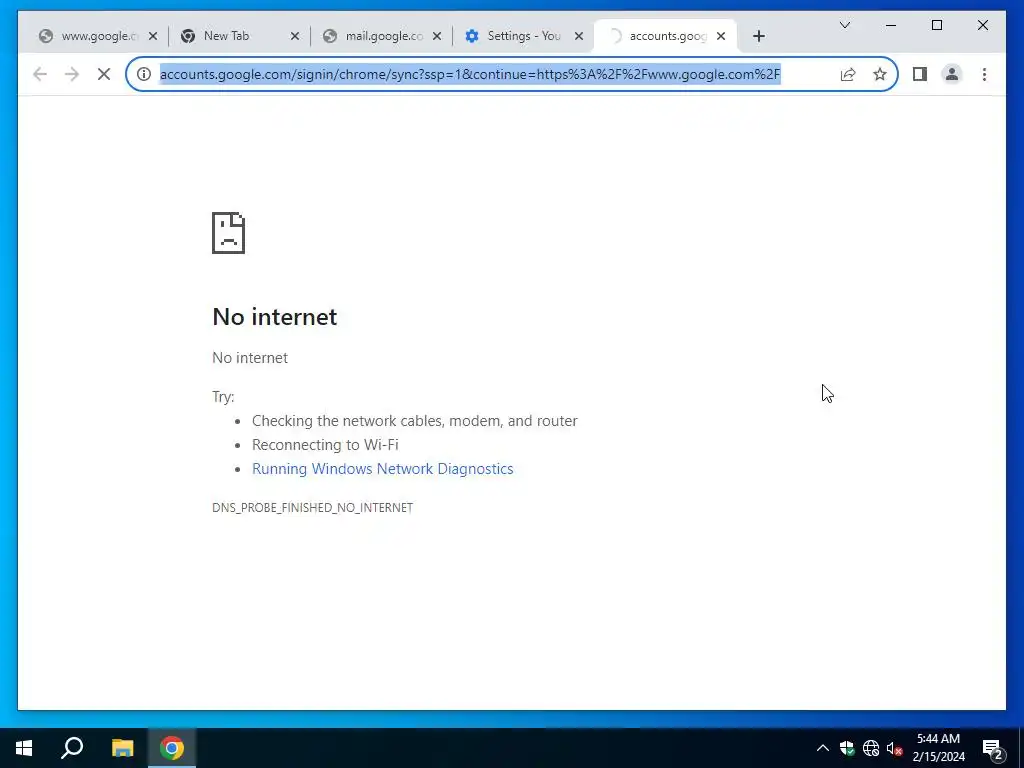Click the browser forward arrow
Viewport: 1024px width, 768px height.
coord(72,74)
